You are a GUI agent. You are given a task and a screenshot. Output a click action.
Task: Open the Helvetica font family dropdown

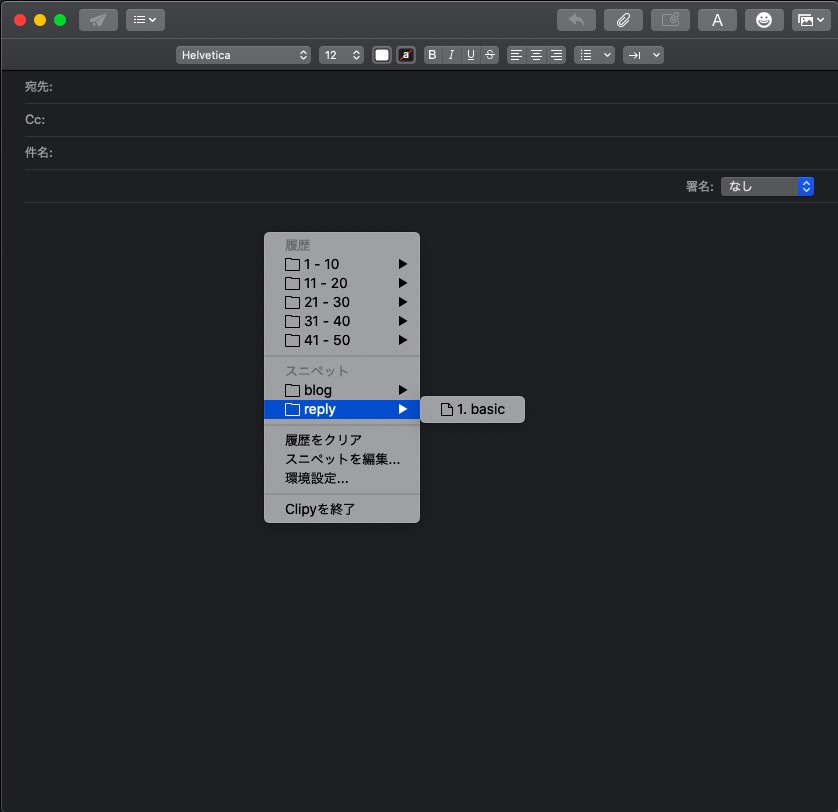243,55
